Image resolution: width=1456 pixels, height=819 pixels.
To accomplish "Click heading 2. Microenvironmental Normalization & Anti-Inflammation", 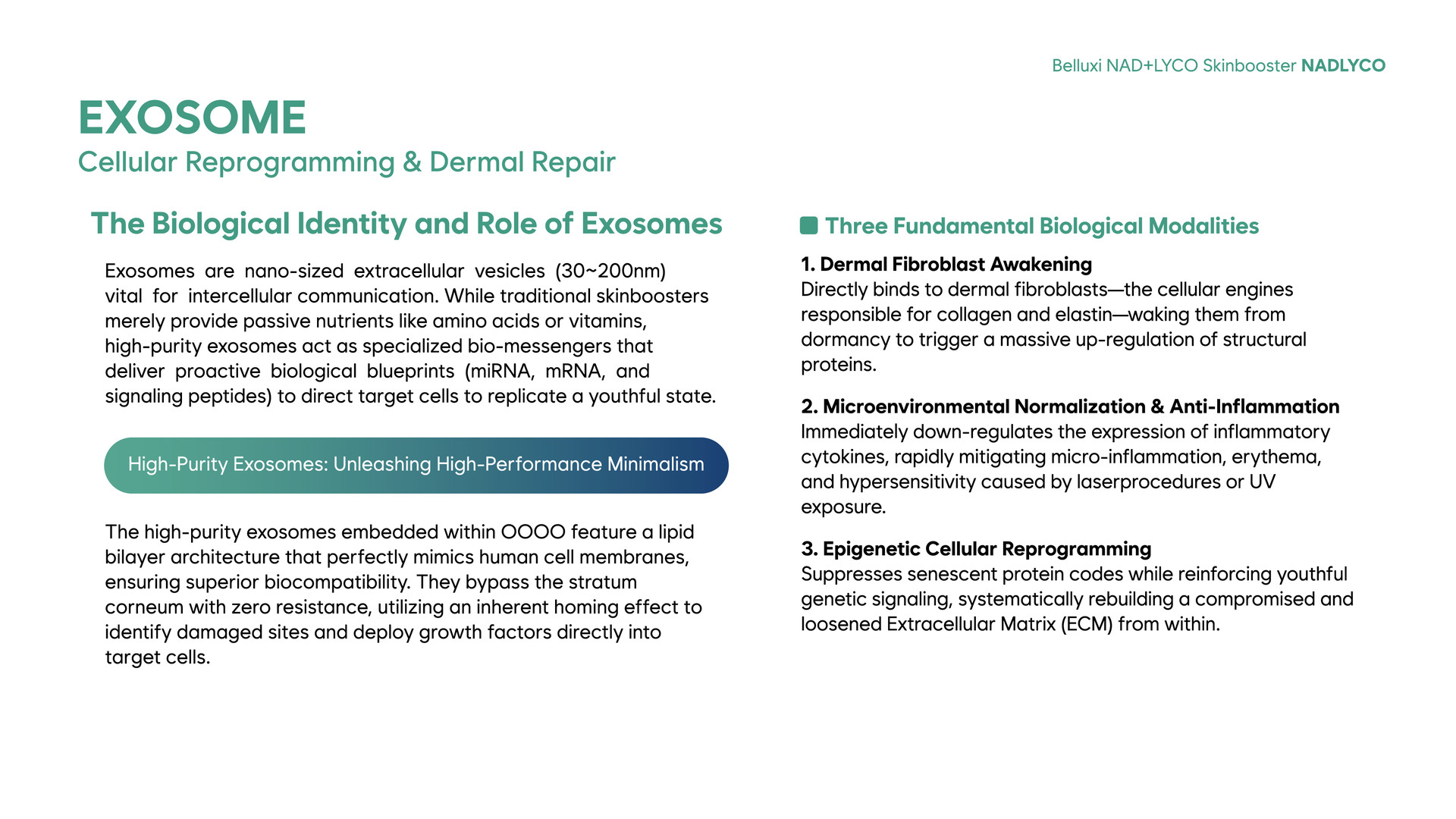I will pyautogui.click(x=1070, y=406).
